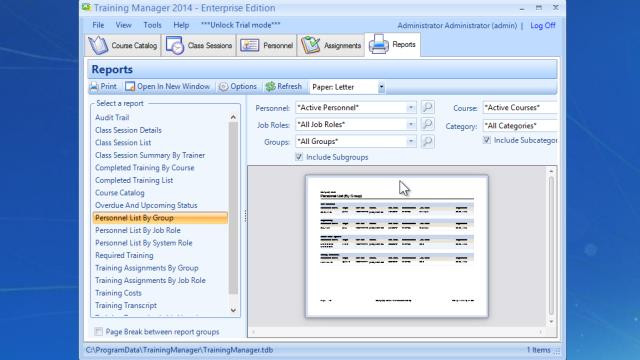The image size is (640, 360).
Task: Click the Course Catalog book icon
Action: tap(98, 45)
